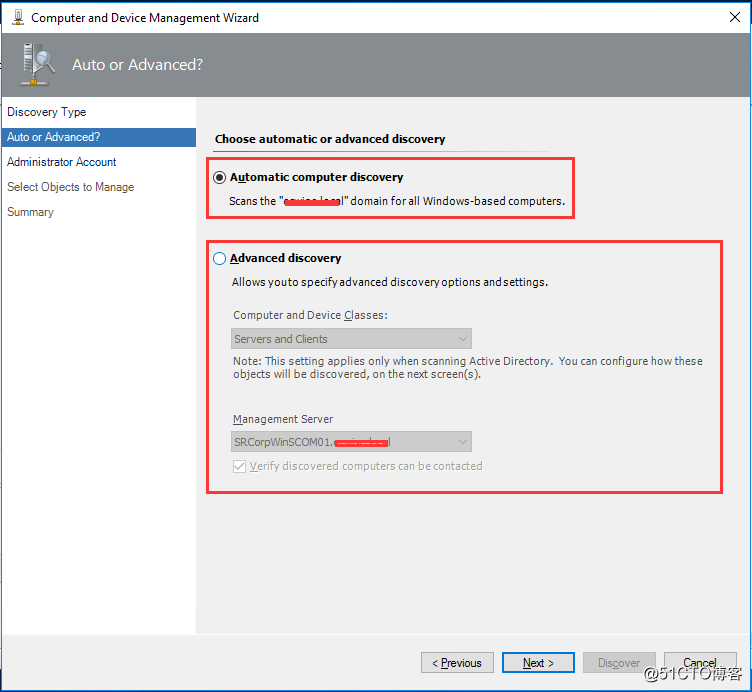Click the 'Auto or Advanced?' header title
This screenshot has width=752, height=692.
tap(138, 65)
